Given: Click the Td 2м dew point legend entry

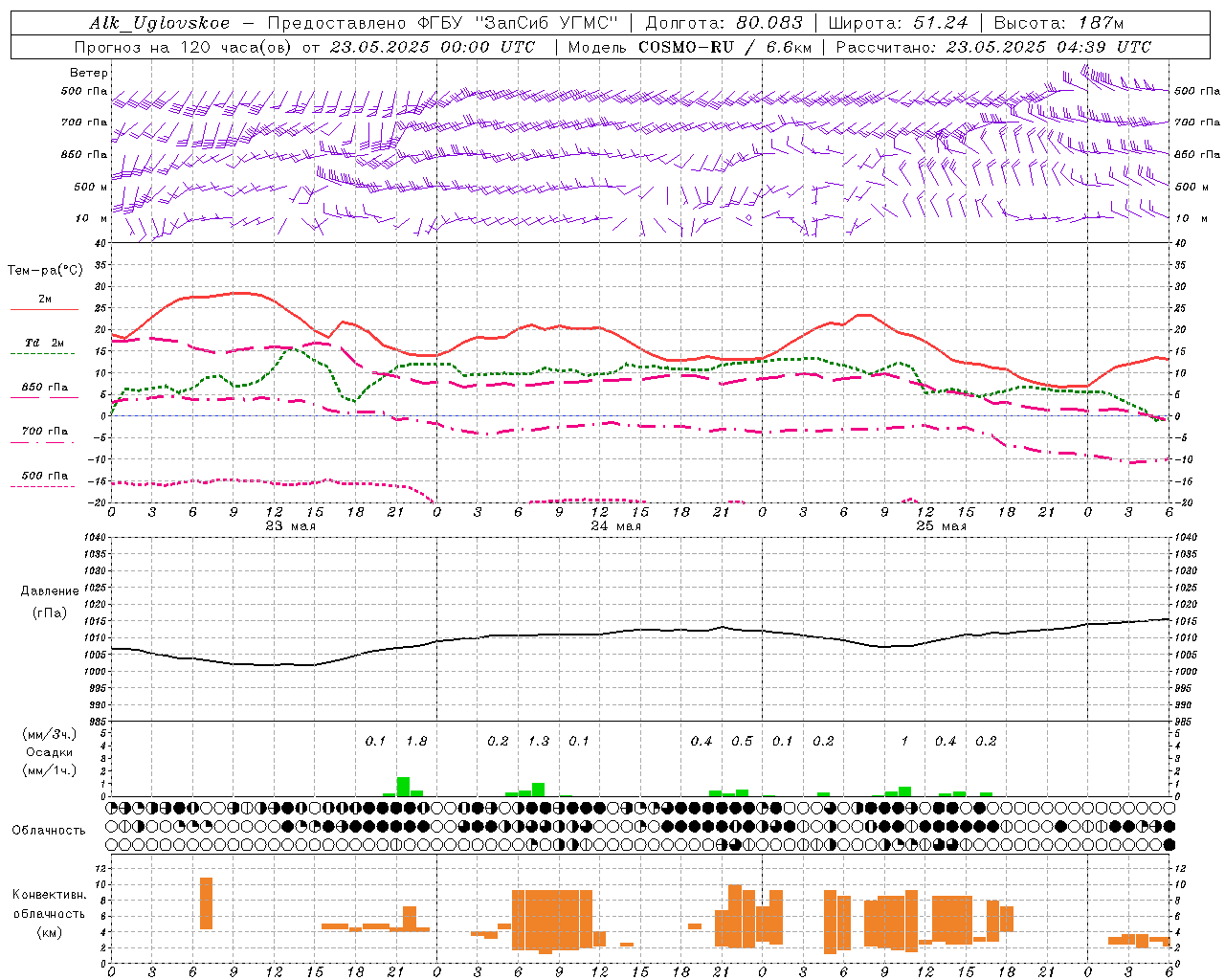Looking at the screenshot, I should tap(45, 343).
